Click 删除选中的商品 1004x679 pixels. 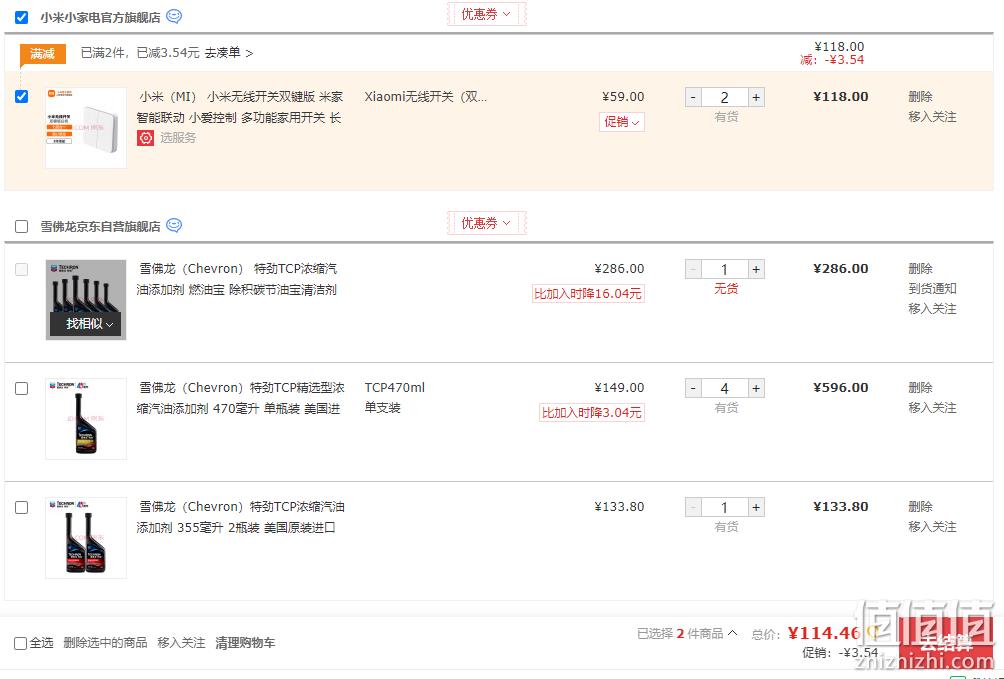(x=105, y=642)
